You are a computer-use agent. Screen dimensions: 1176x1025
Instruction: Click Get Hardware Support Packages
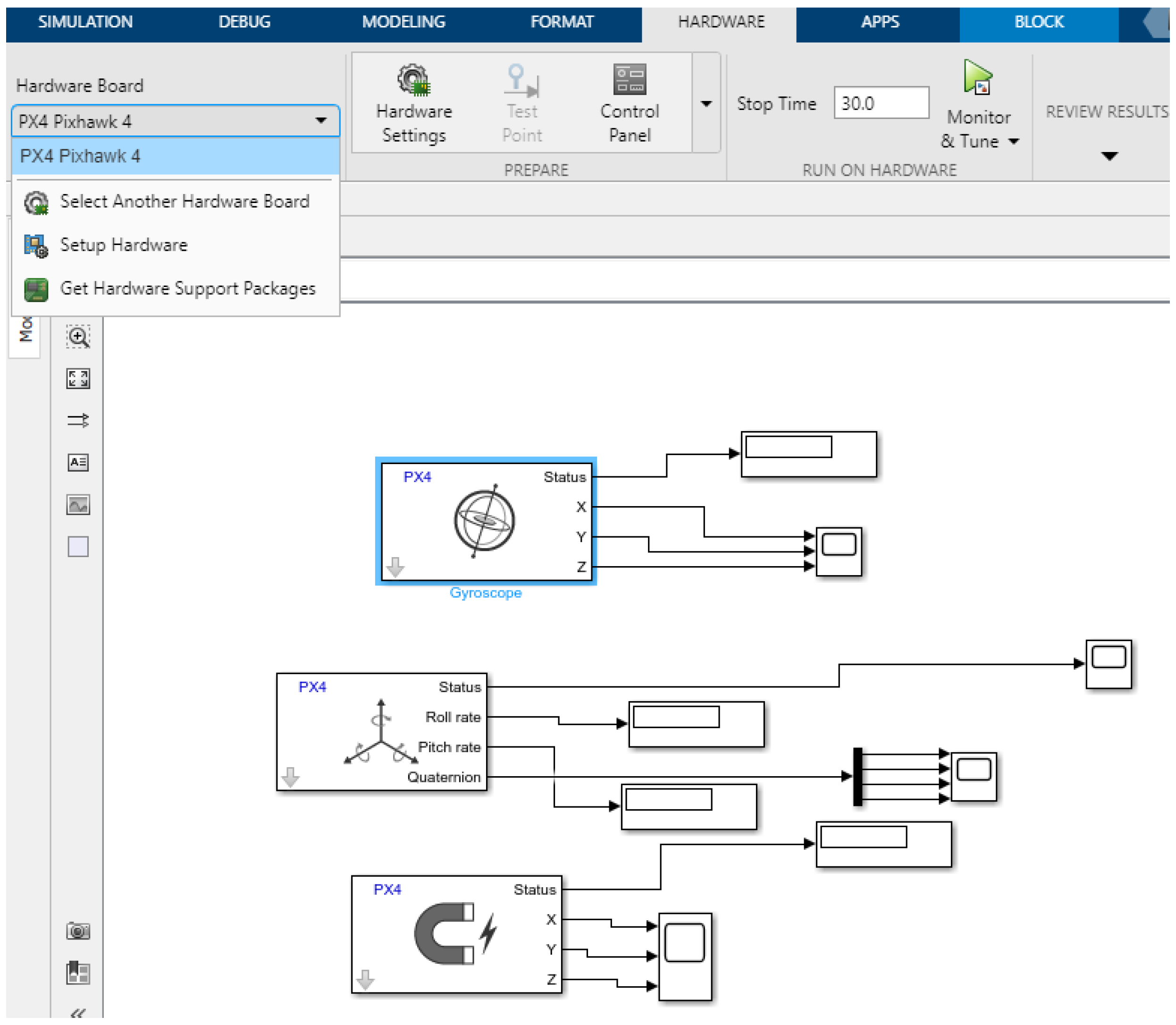187,288
